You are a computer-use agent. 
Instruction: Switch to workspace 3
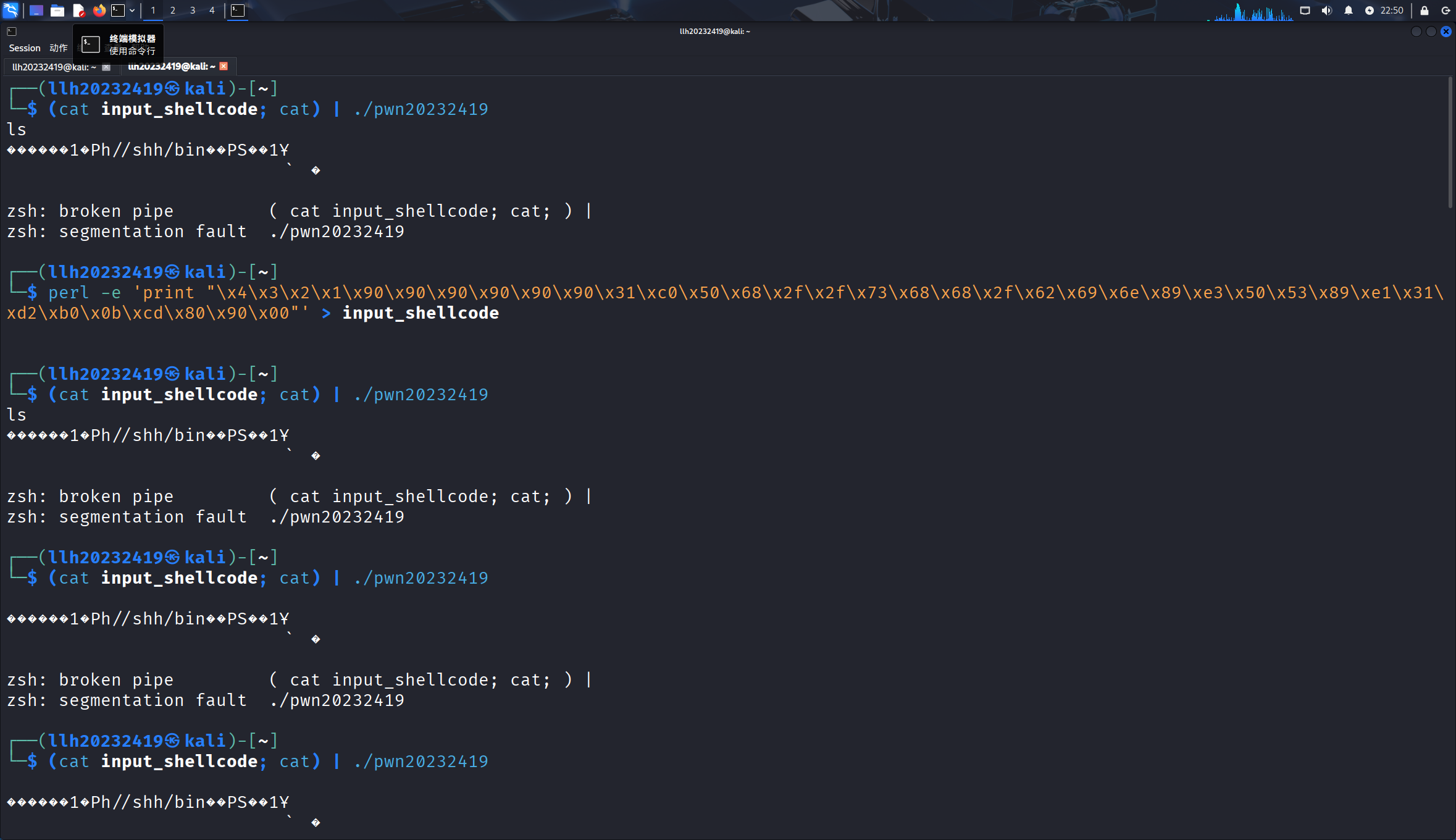click(192, 10)
